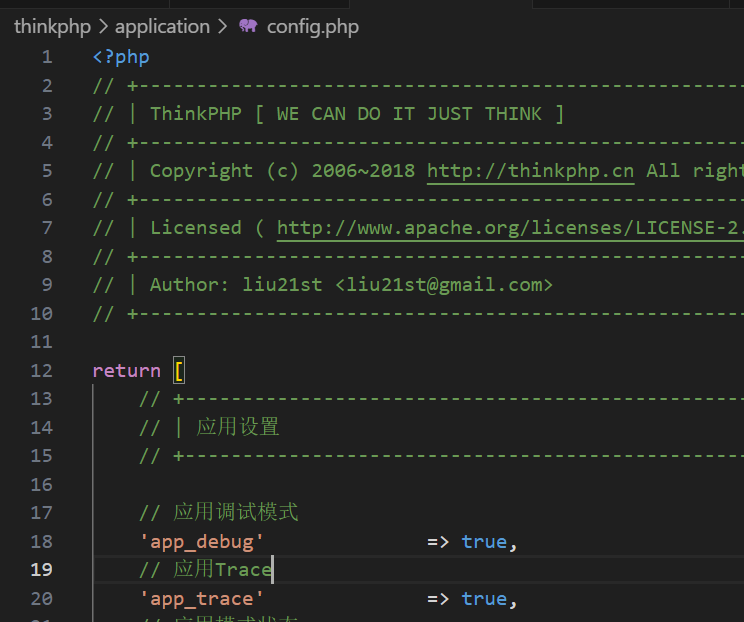This screenshot has height=622, width=744.
Task: Expand the chevron after thinkphp breadcrumb
Action: 103,27
